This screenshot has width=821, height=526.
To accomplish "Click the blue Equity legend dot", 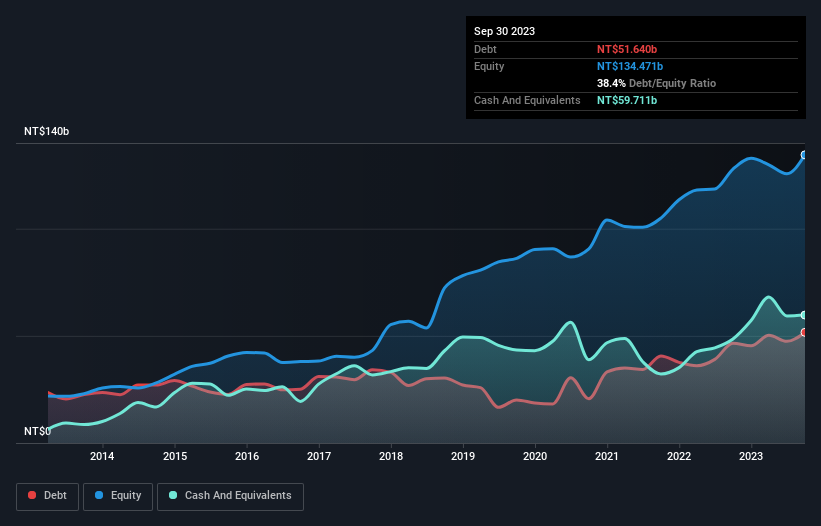I will pos(99,495).
